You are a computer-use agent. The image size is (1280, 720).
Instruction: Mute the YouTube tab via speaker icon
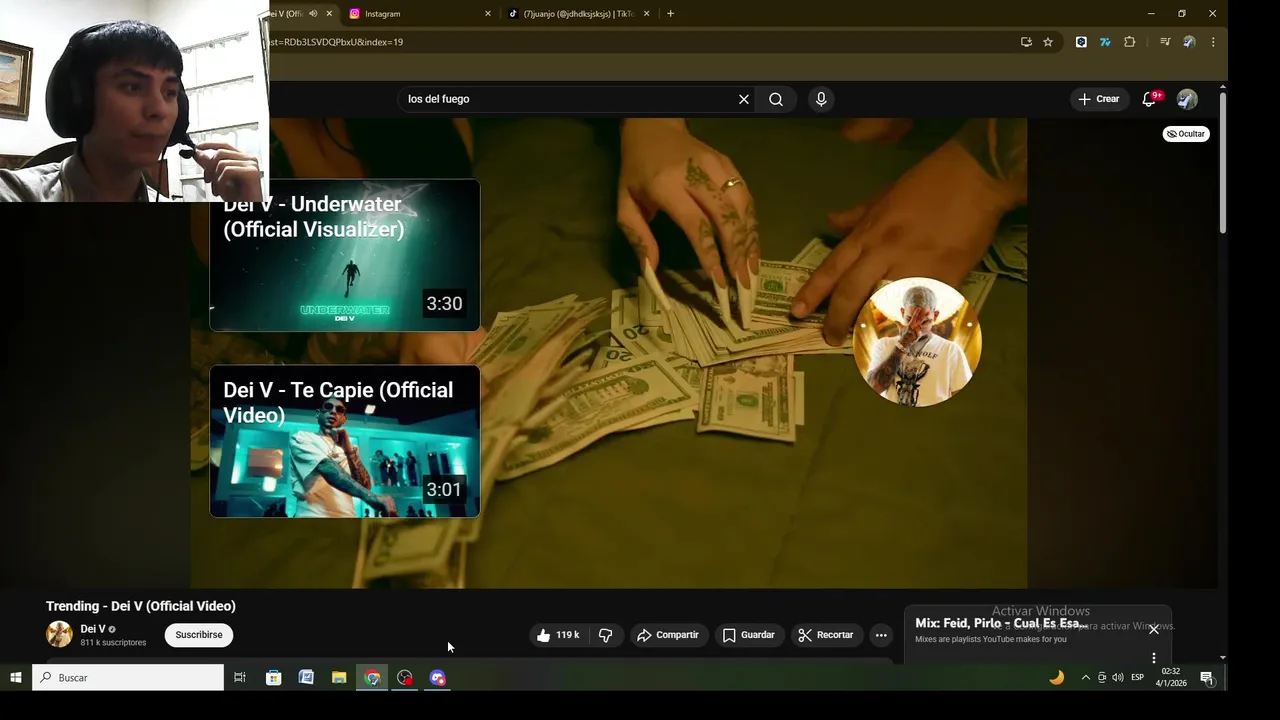click(x=313, y=14)
